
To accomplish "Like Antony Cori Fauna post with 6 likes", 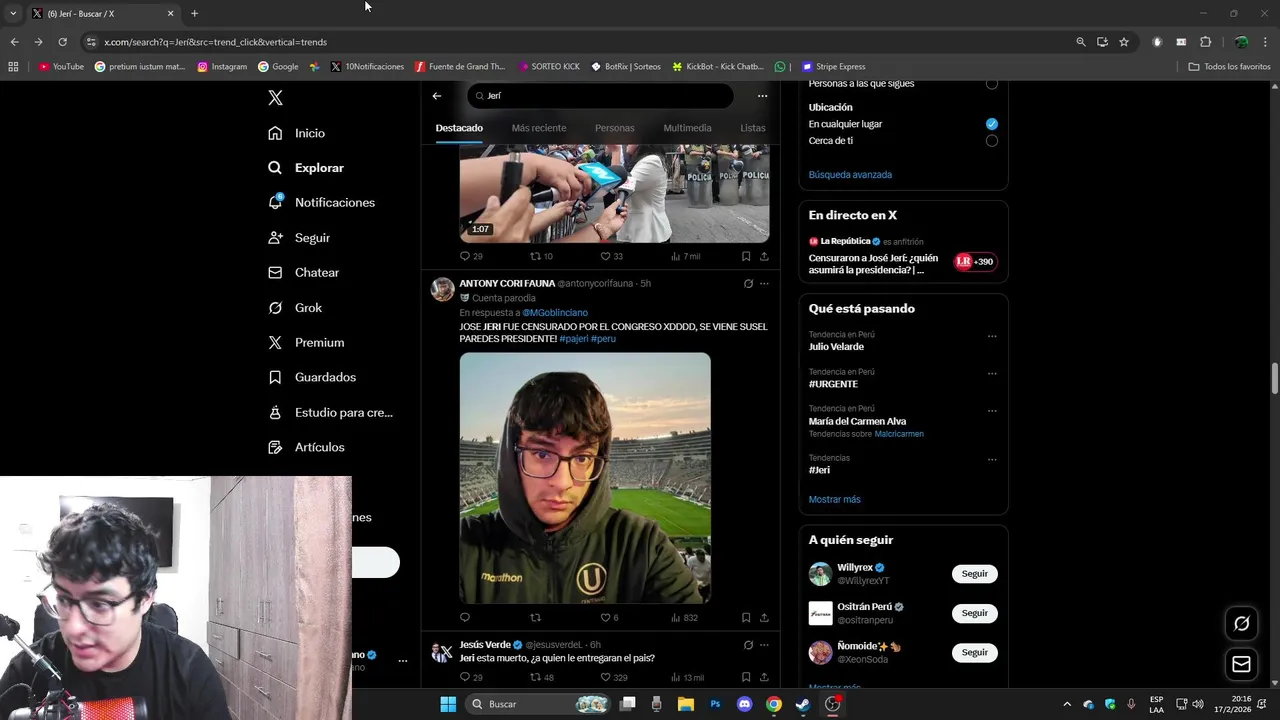I will [x=609, y=618].
